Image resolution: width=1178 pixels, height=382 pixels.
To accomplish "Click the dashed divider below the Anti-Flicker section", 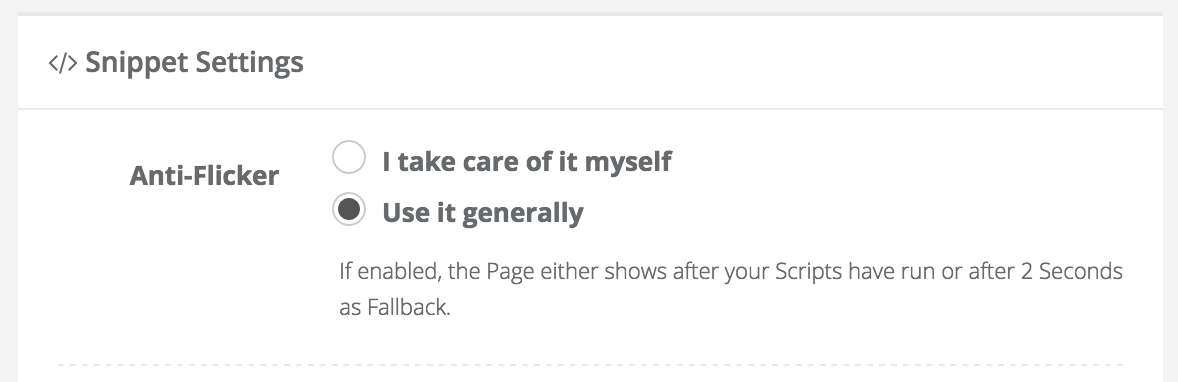I will tap(591, 365).
